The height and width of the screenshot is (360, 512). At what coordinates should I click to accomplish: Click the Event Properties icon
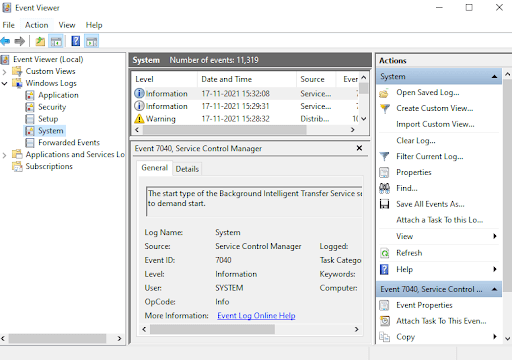384,305
